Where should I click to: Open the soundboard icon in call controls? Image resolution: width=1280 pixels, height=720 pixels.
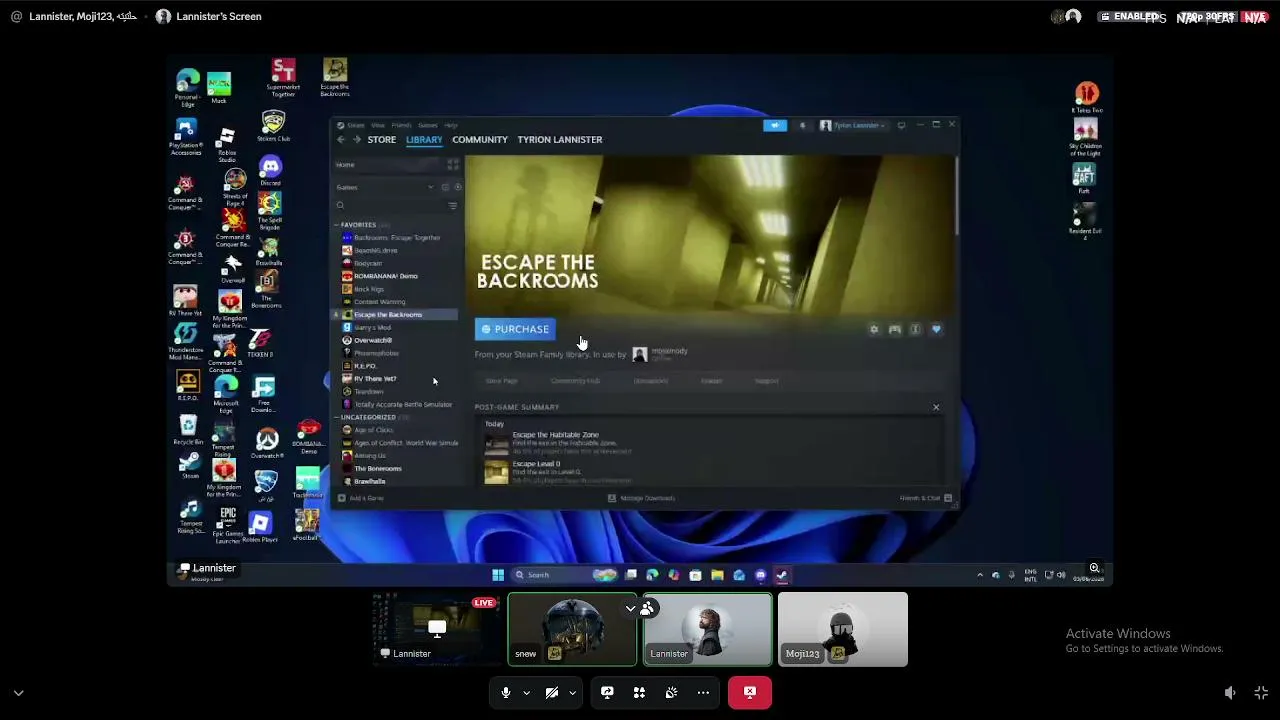(671, 692)
